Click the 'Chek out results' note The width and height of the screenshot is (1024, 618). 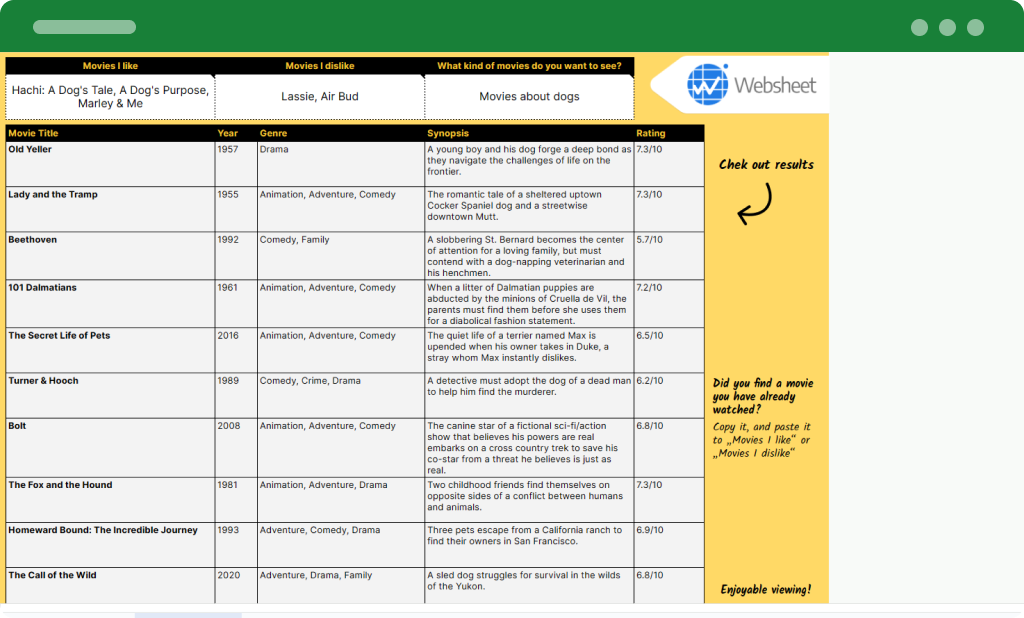pos(766,165)
